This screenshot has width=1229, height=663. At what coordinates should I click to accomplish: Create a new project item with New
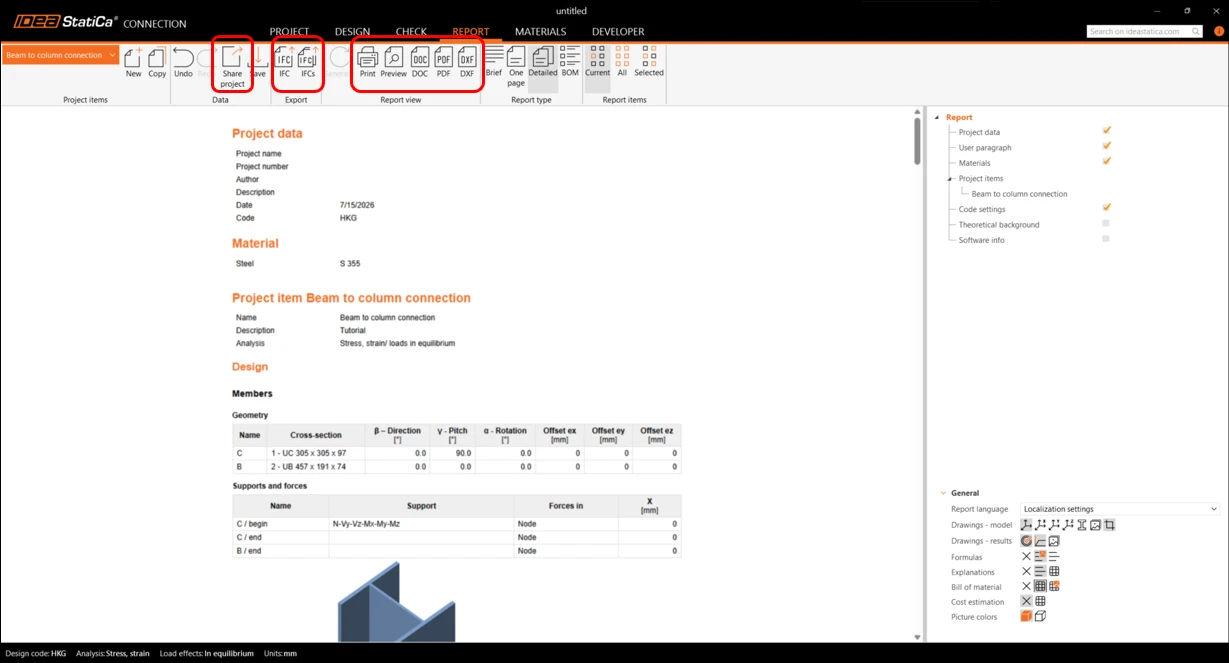pos(133,61)
